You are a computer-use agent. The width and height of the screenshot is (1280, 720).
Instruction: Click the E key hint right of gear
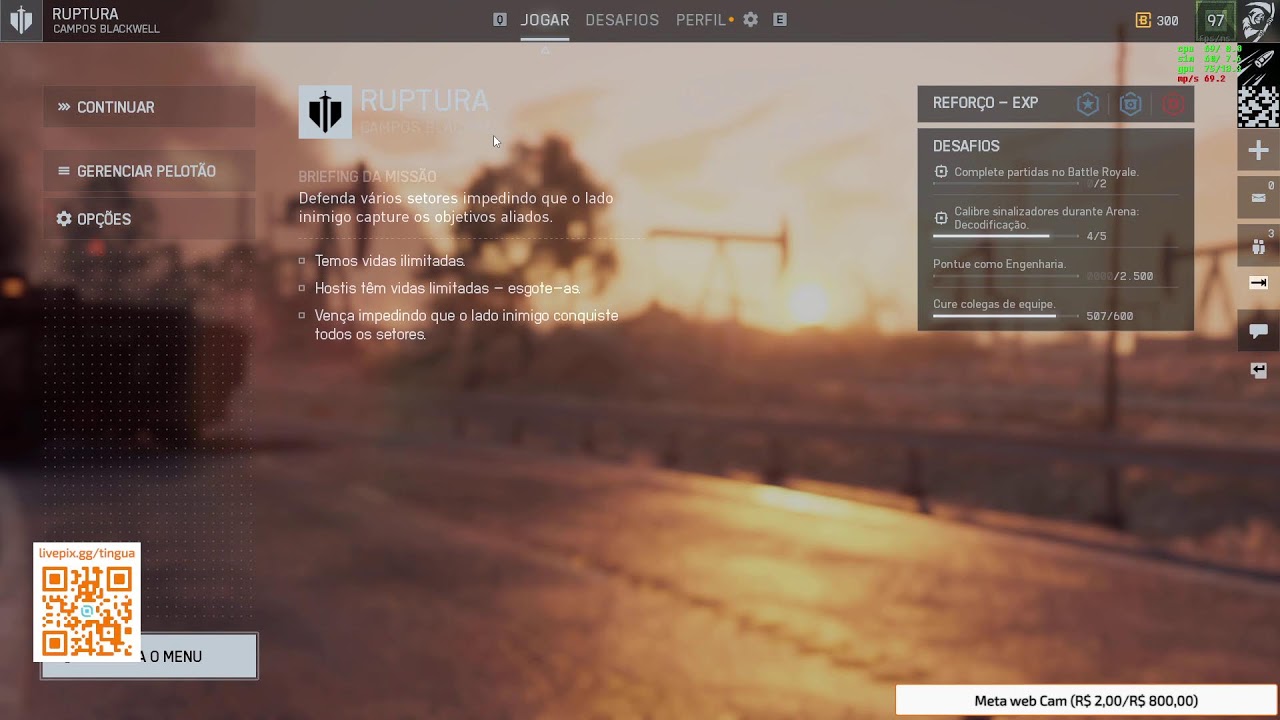coord(780,20)
